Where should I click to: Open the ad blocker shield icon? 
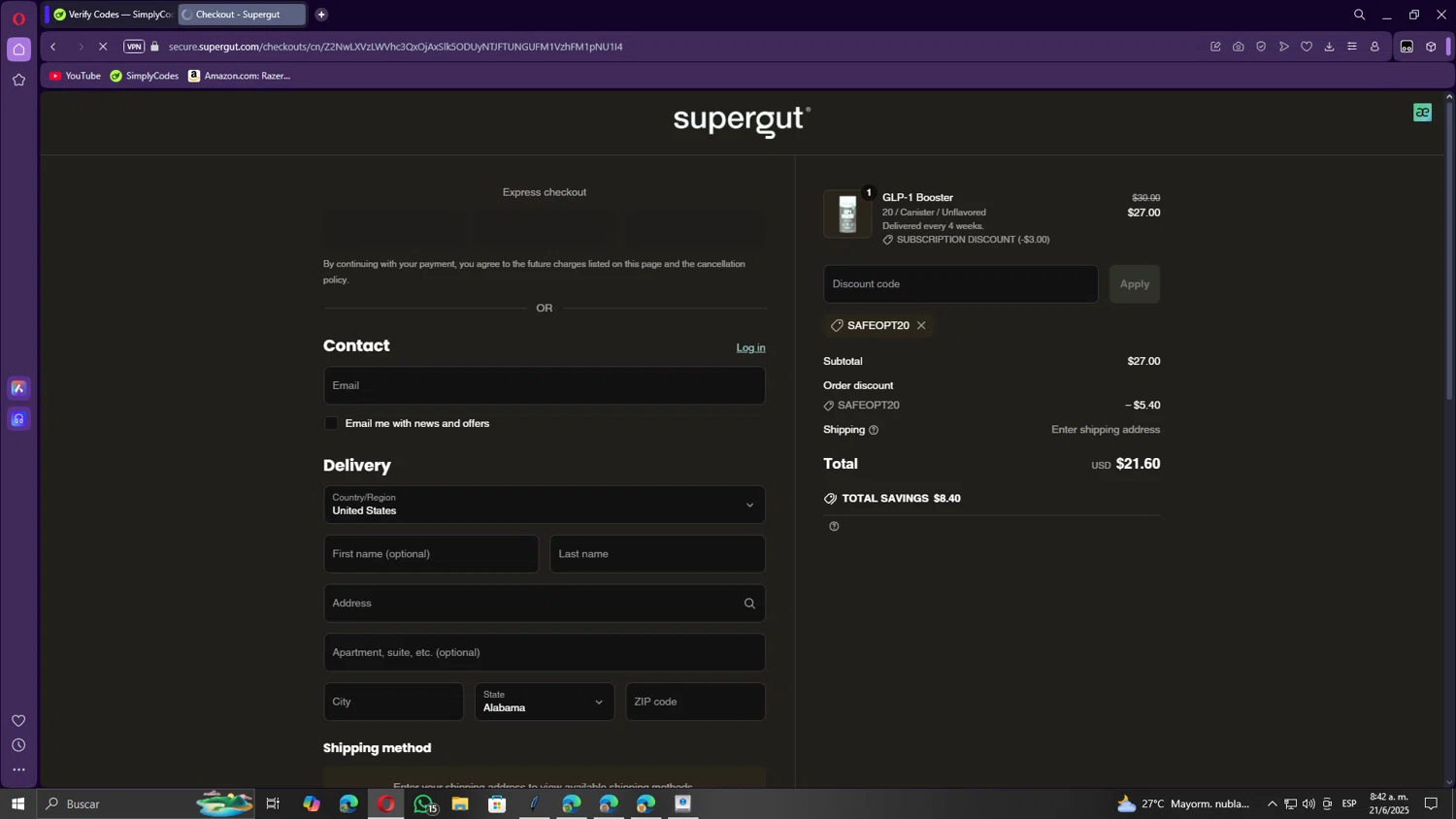point(1261,47)
